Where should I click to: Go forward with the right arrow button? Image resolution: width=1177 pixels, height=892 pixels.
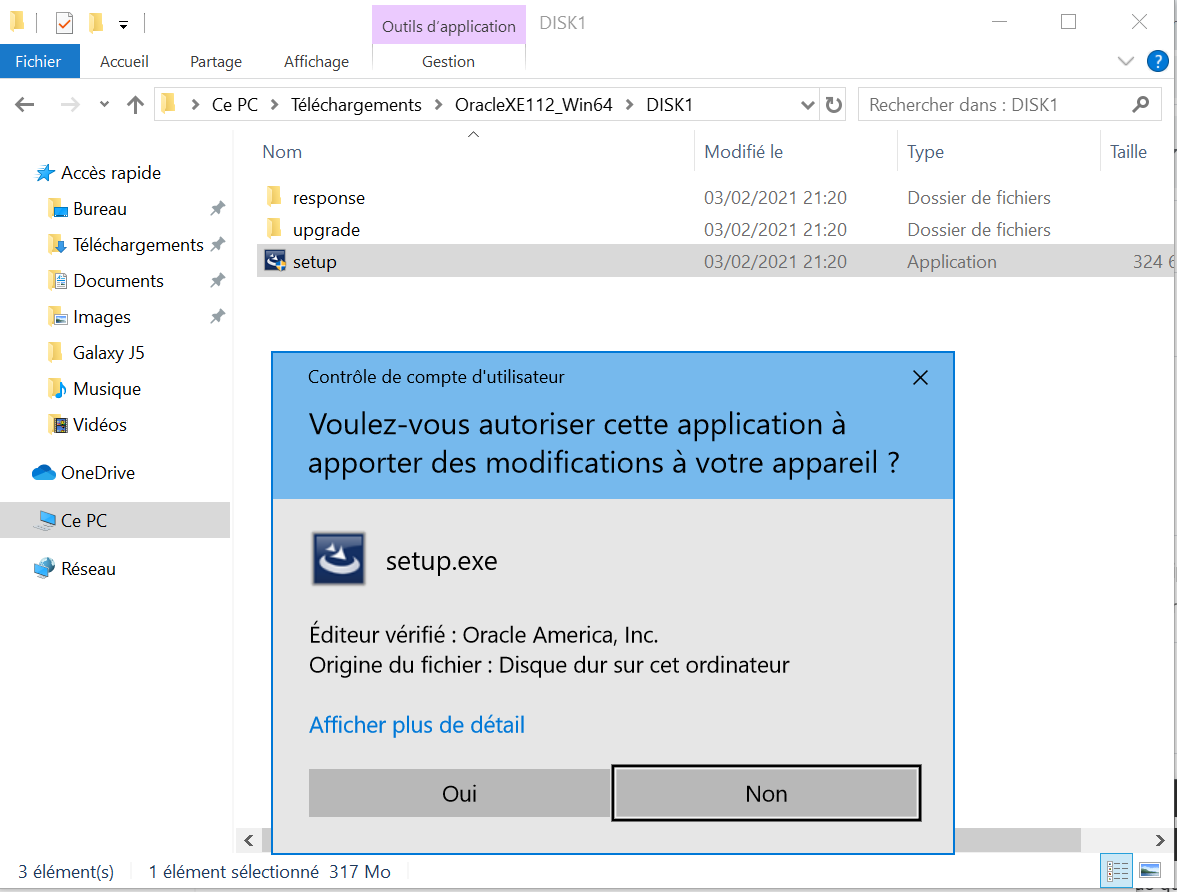70,104
